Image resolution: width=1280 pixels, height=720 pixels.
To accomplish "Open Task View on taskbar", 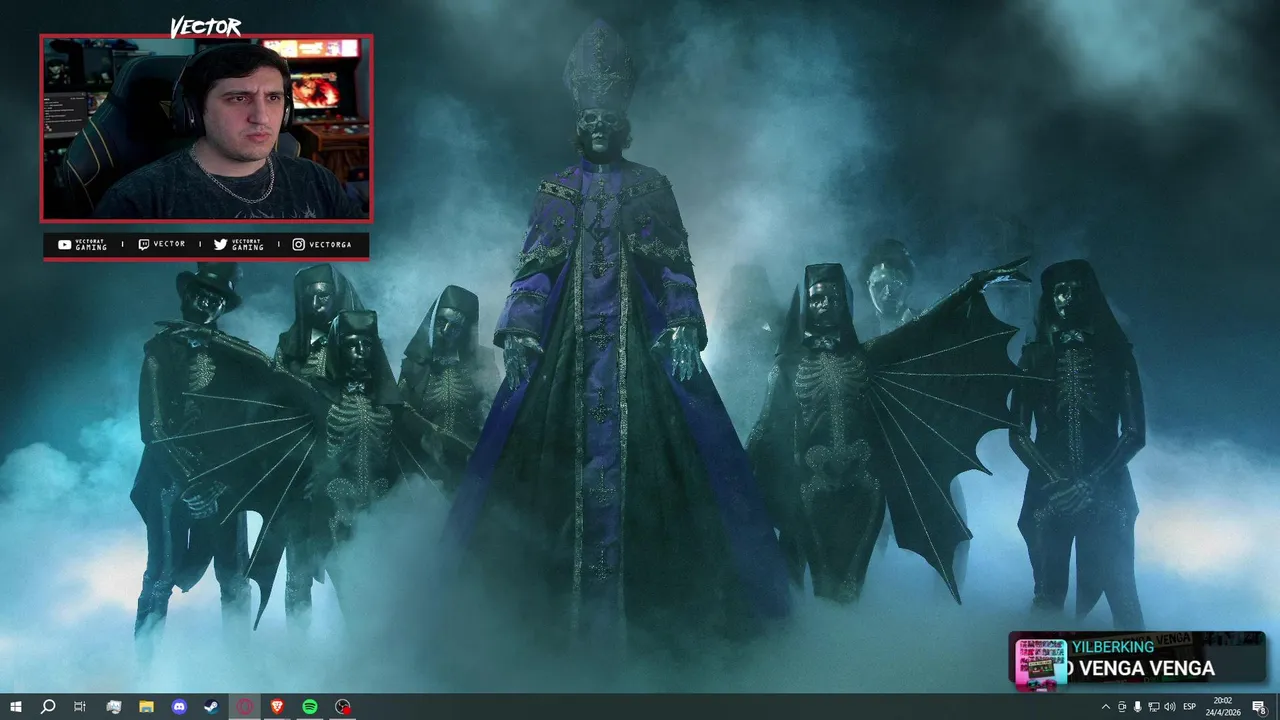I will click(80, 707).
